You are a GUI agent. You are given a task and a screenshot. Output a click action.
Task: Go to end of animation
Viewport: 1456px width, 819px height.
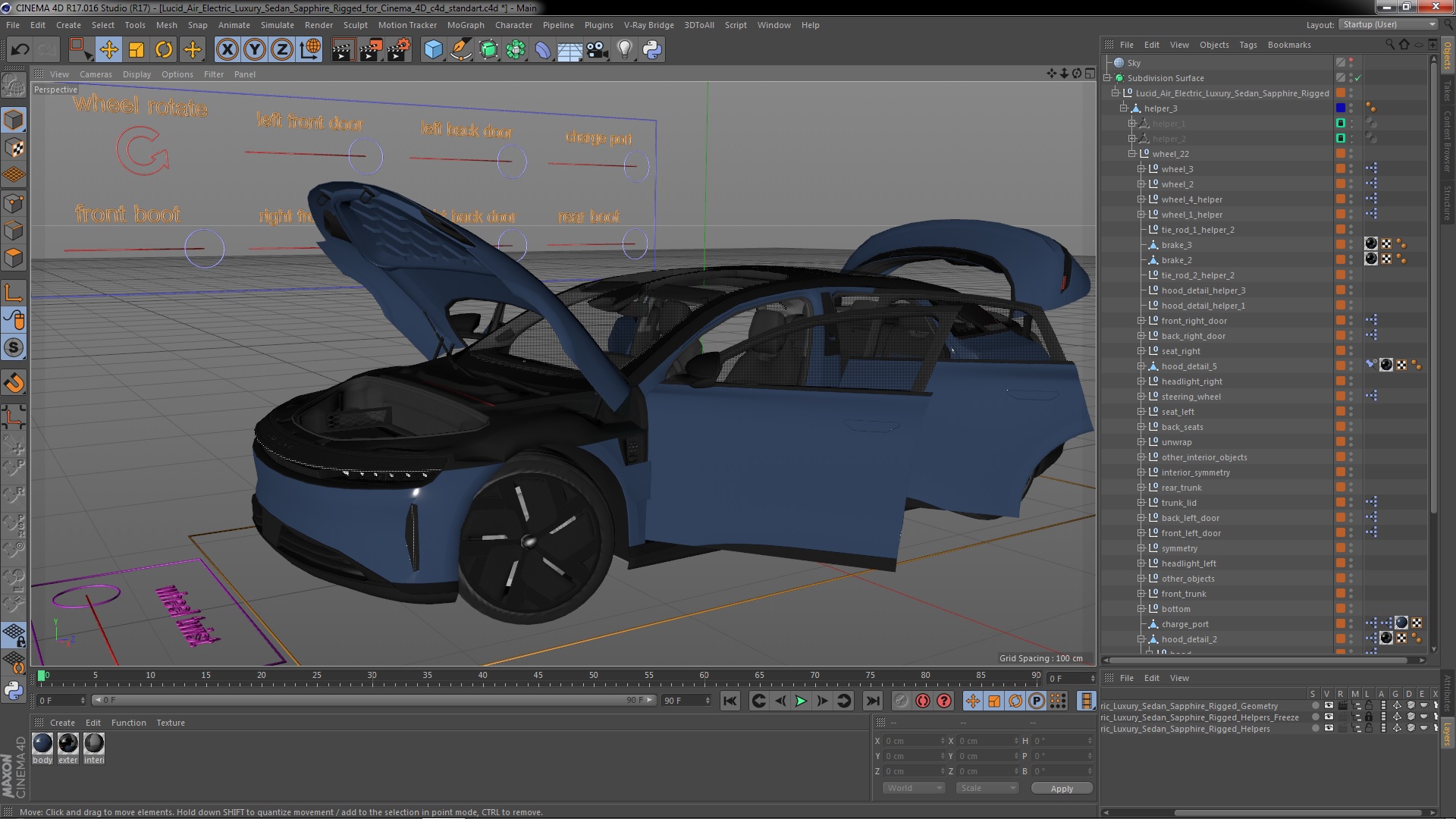click(873, 701)
